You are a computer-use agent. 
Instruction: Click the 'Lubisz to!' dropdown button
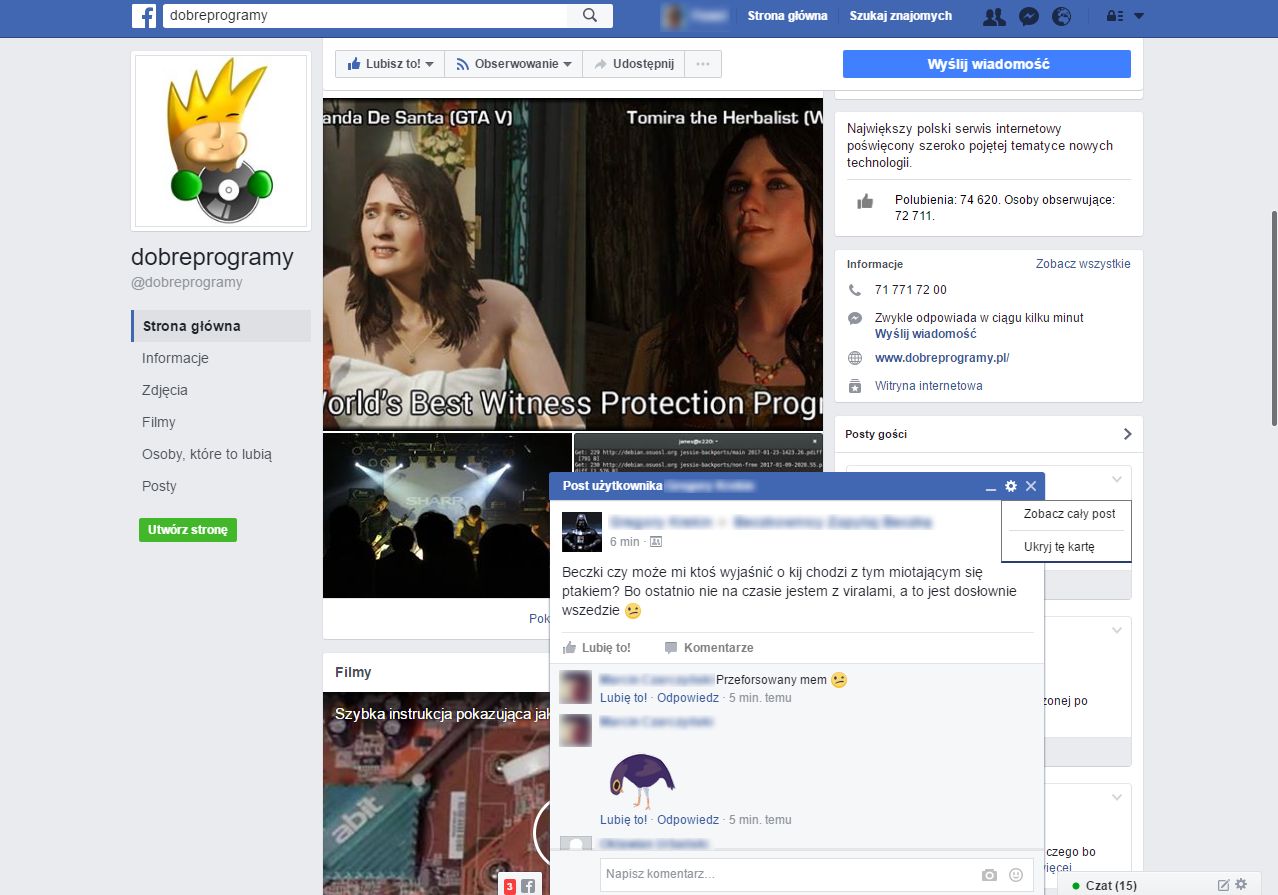coord(390,64)
